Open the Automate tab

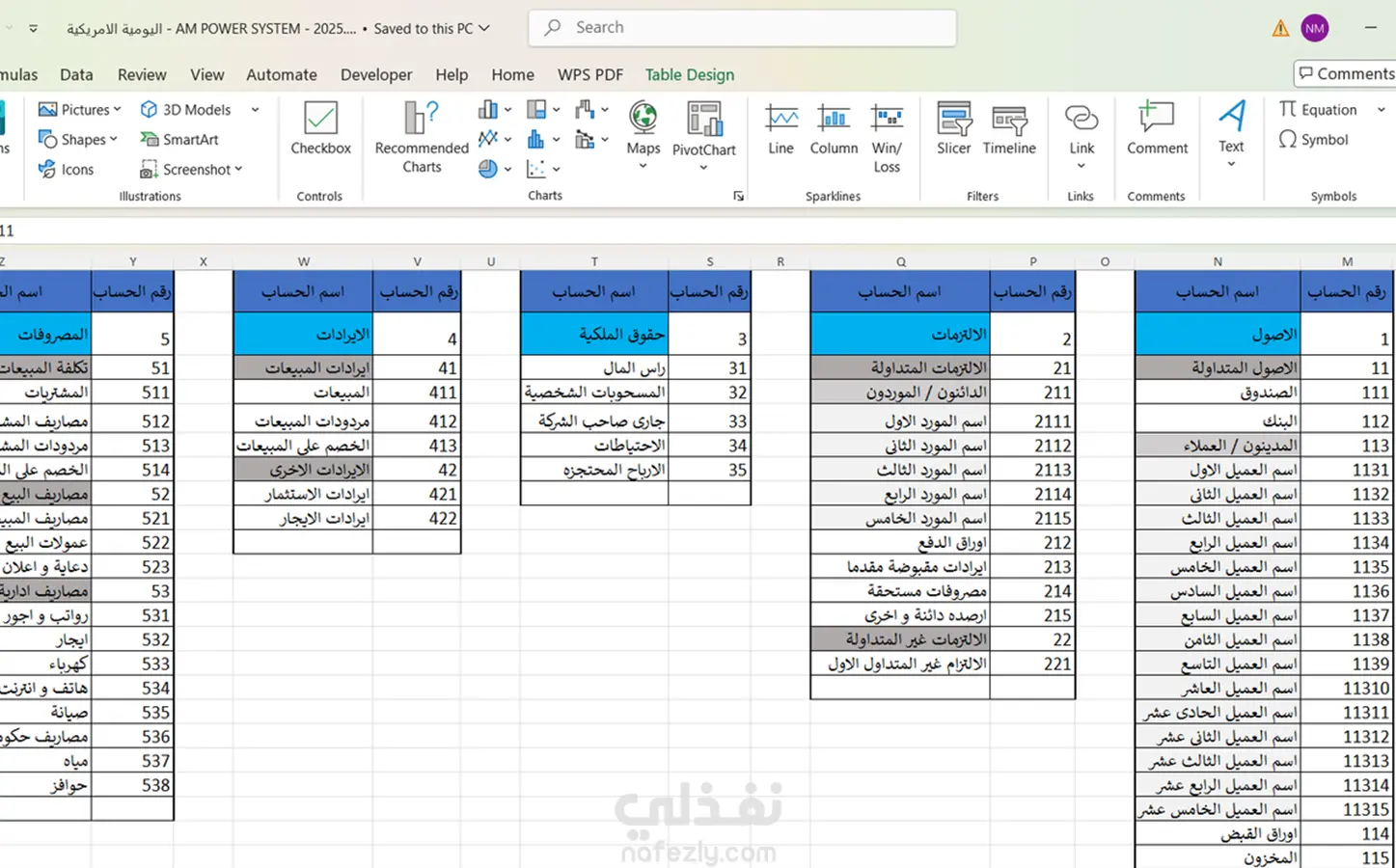point(282,74)
